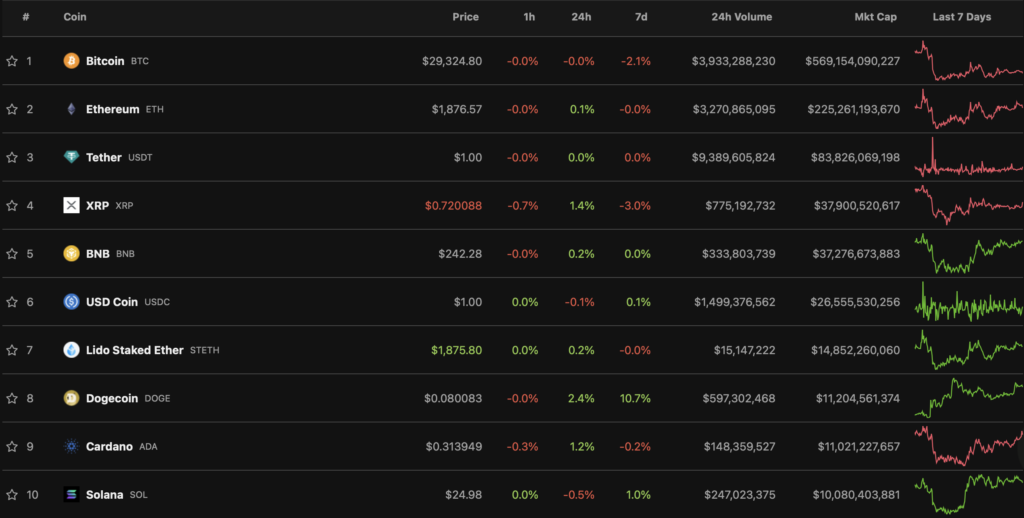This screenshot has height=518, width=1024.
Task: Open the Ethereum coin page link
Action: [113, 109]
